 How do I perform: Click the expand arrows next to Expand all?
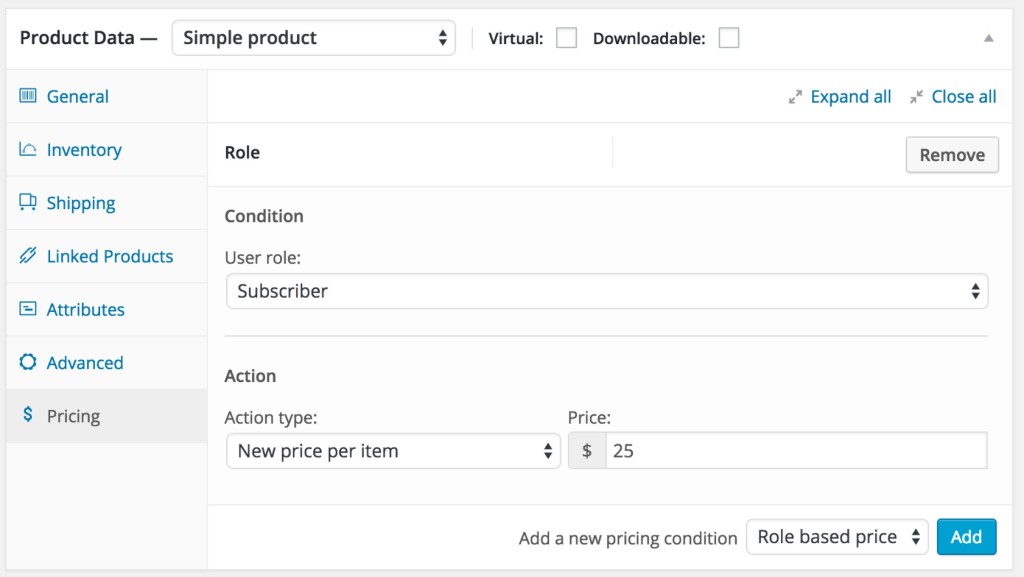click(x=795, y=96)
